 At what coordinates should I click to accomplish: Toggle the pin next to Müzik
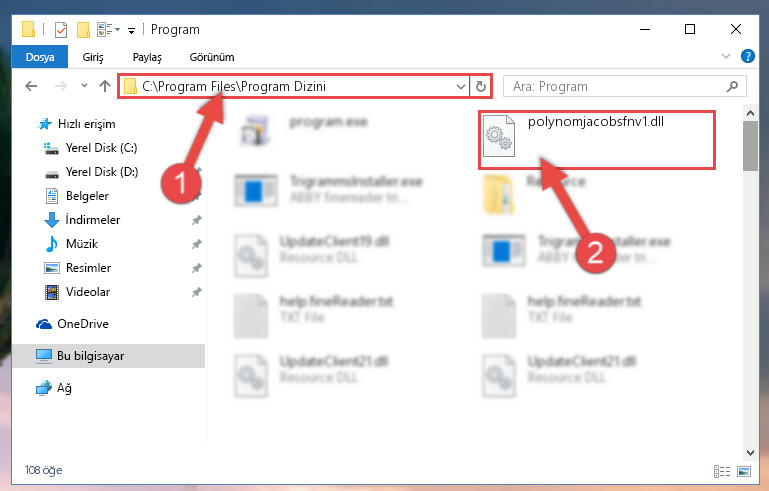coord(196,244)
